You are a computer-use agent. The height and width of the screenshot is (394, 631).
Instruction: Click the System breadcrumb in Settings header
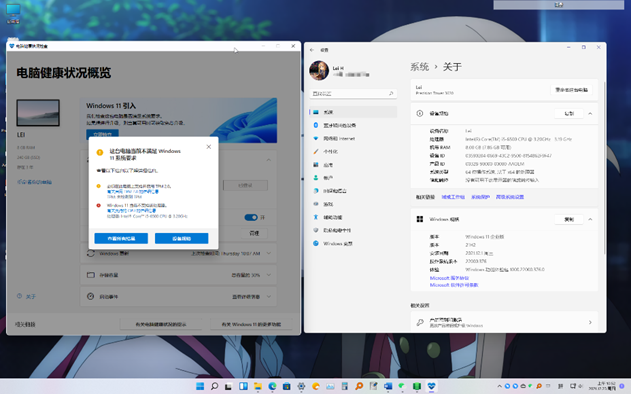tap(419, 67)
